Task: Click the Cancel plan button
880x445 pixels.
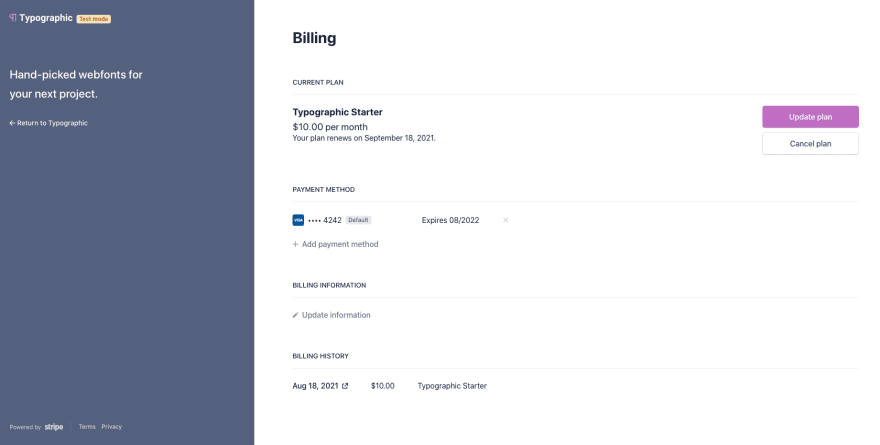Action: [x=810, y=144]
